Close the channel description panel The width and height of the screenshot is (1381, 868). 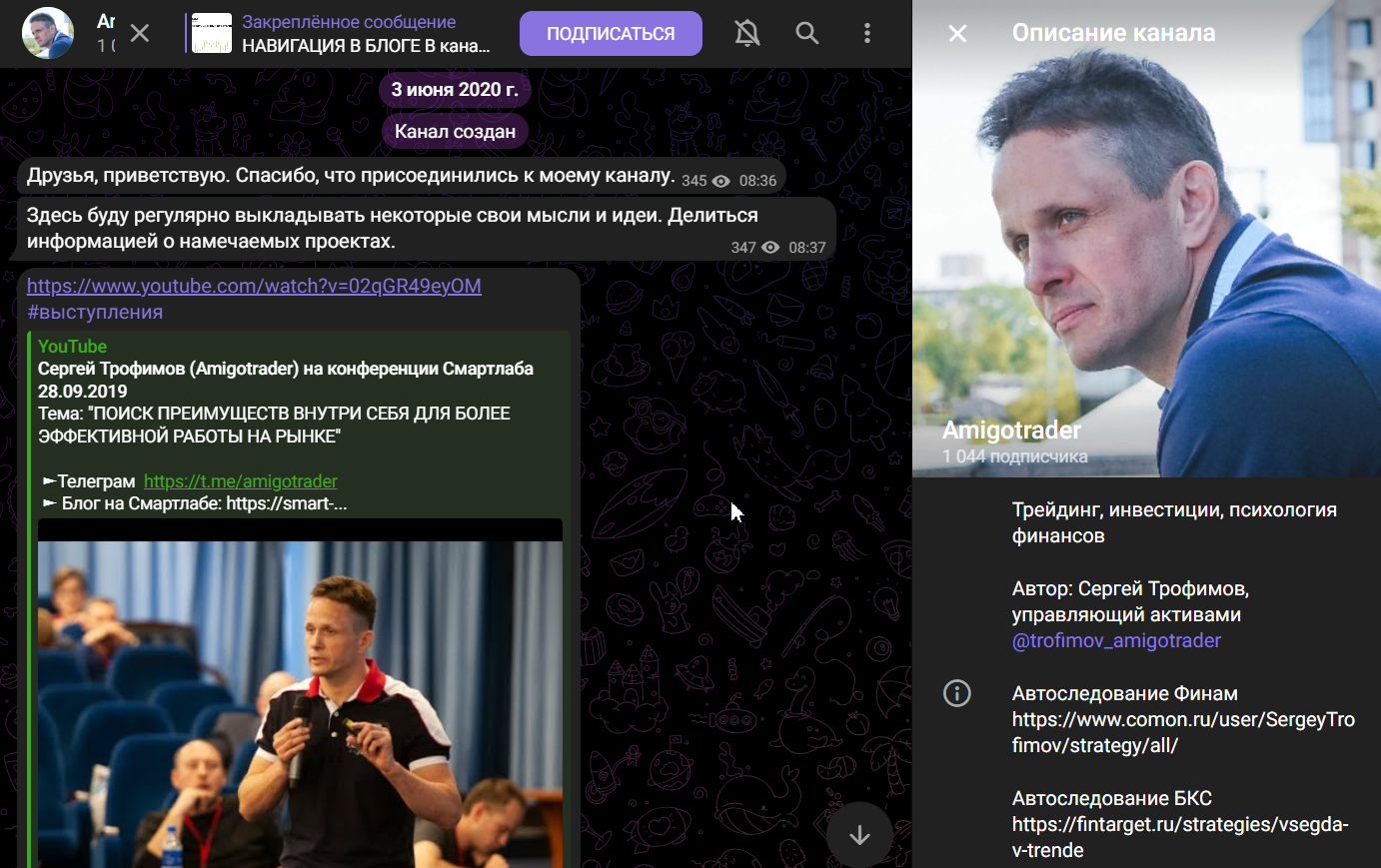[x=957, y=34]
